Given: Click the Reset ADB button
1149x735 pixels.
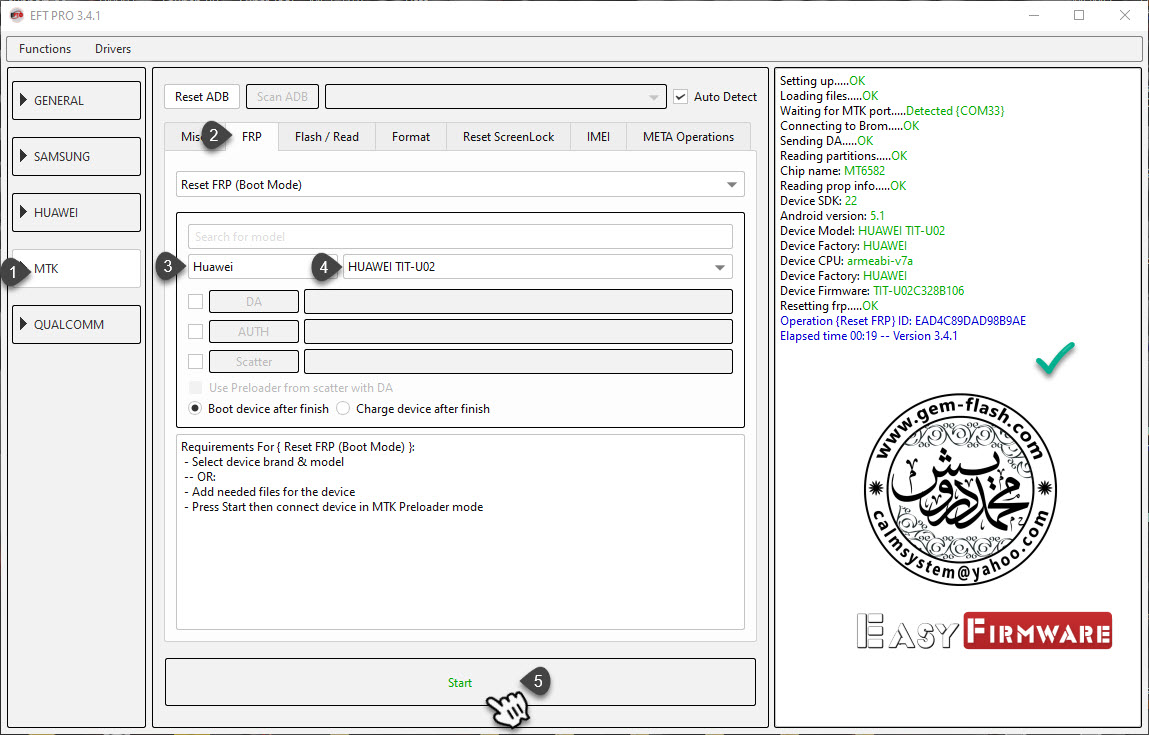Looking at the screenshot, I should point(202,97).
